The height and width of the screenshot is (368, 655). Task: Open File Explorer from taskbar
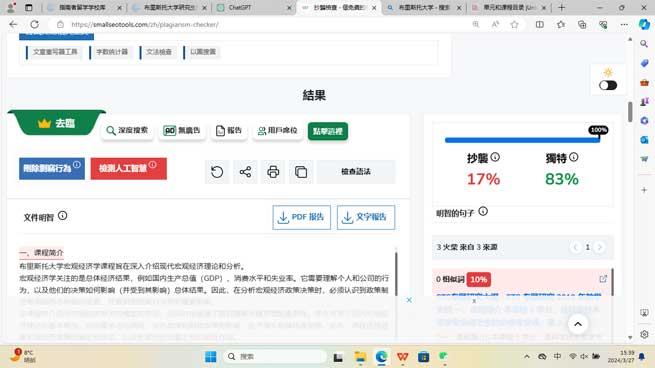(360, 357)
